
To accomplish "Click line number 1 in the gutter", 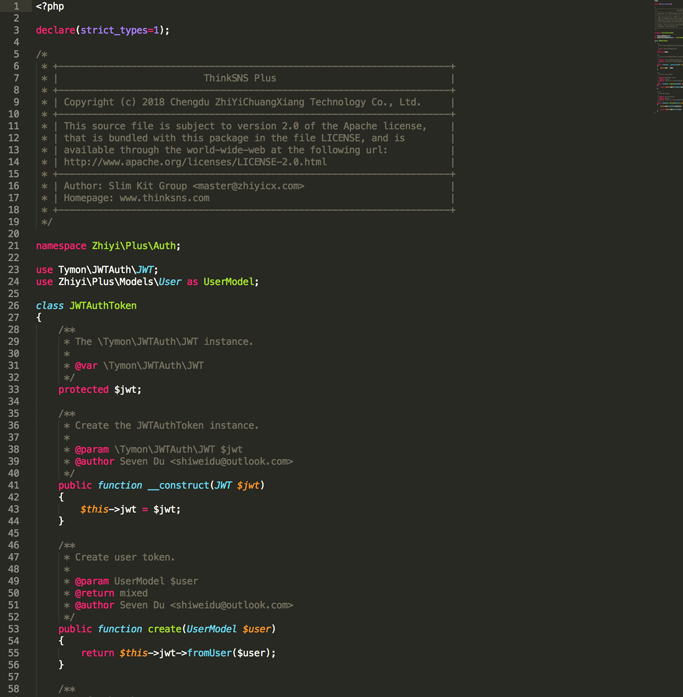I will pyautogui.click(x=16, y=6).
